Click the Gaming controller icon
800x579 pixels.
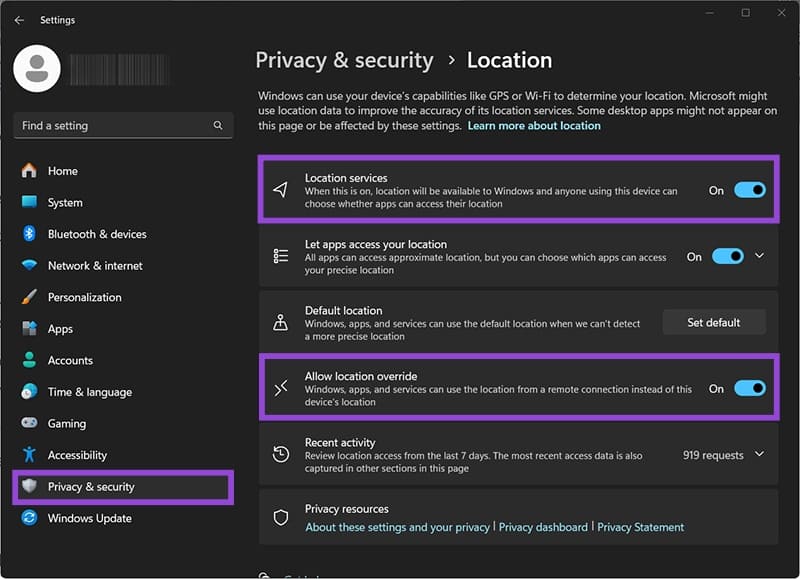tap(29, 423)
